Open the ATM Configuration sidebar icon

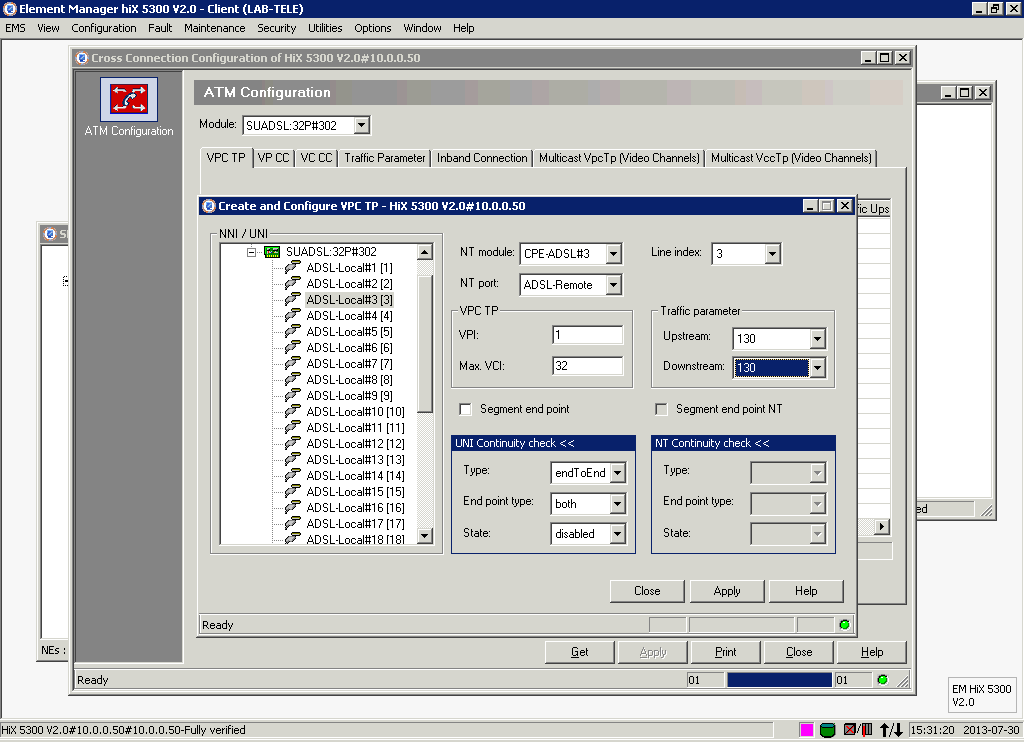129,99
